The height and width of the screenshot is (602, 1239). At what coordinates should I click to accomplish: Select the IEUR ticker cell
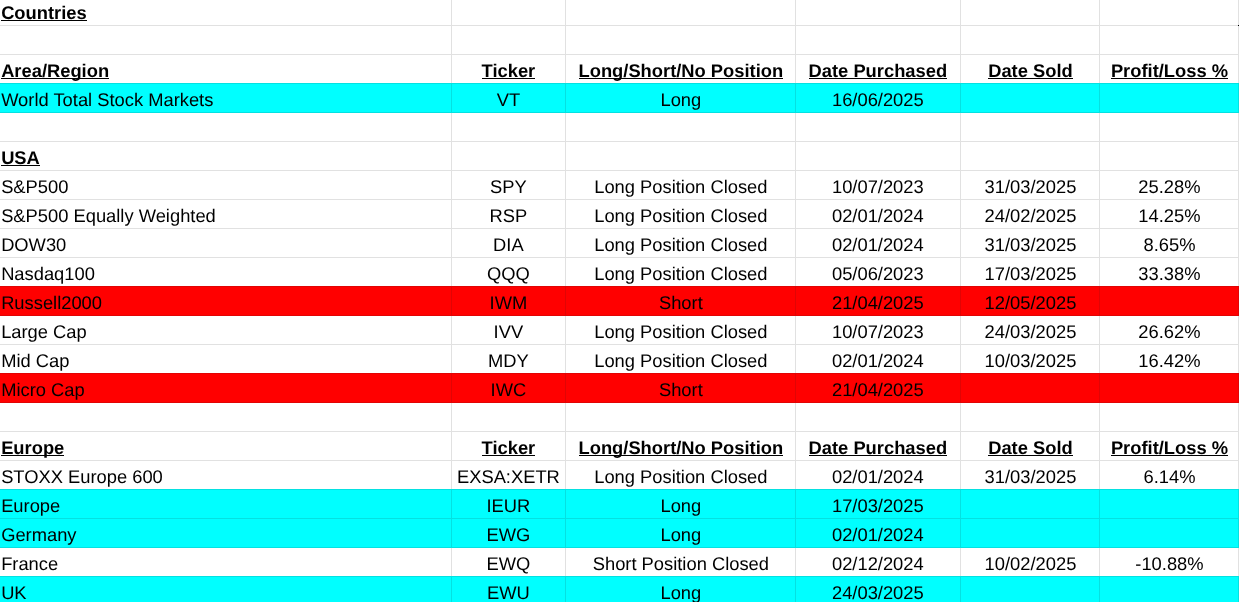508,506
